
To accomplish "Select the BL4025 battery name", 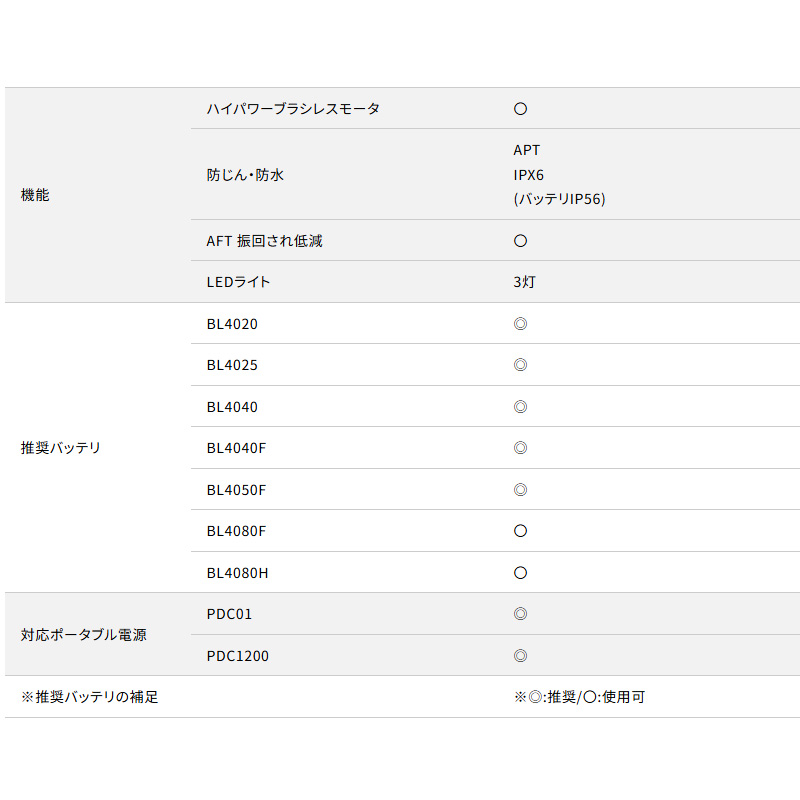I will (232, 365).
